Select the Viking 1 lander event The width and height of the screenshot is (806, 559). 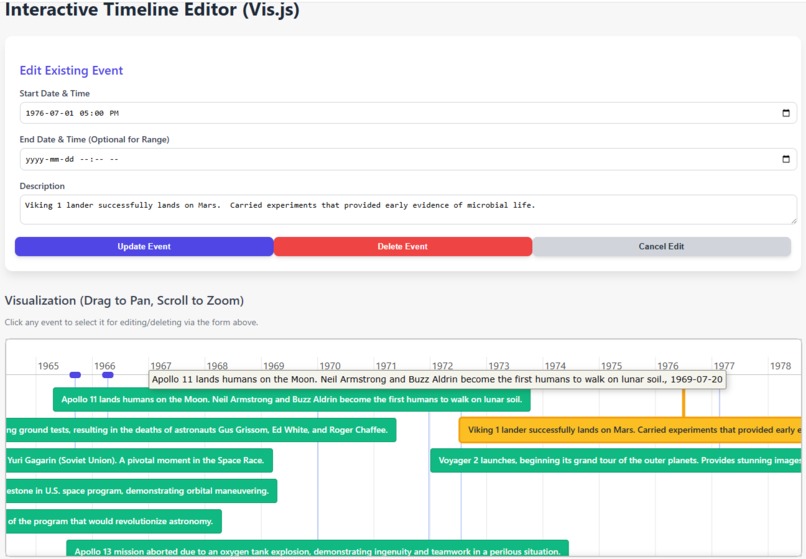(630, 430)
